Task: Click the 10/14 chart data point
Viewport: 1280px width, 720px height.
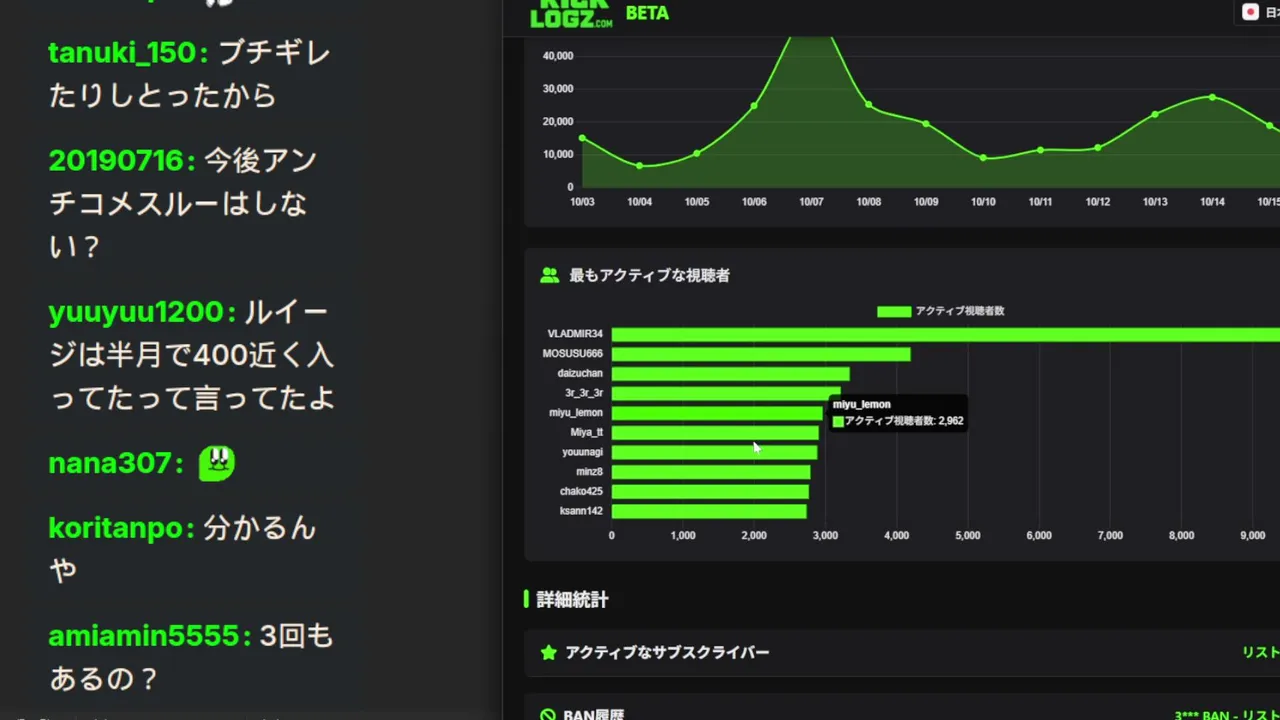Action: 1212,97
